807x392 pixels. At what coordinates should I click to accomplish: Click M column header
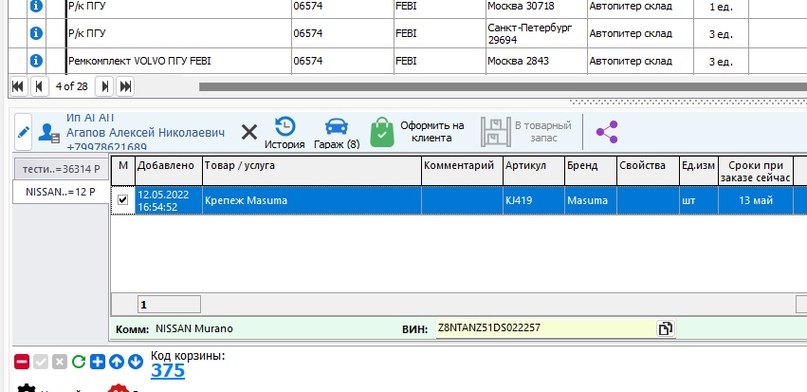pos(123,171)
